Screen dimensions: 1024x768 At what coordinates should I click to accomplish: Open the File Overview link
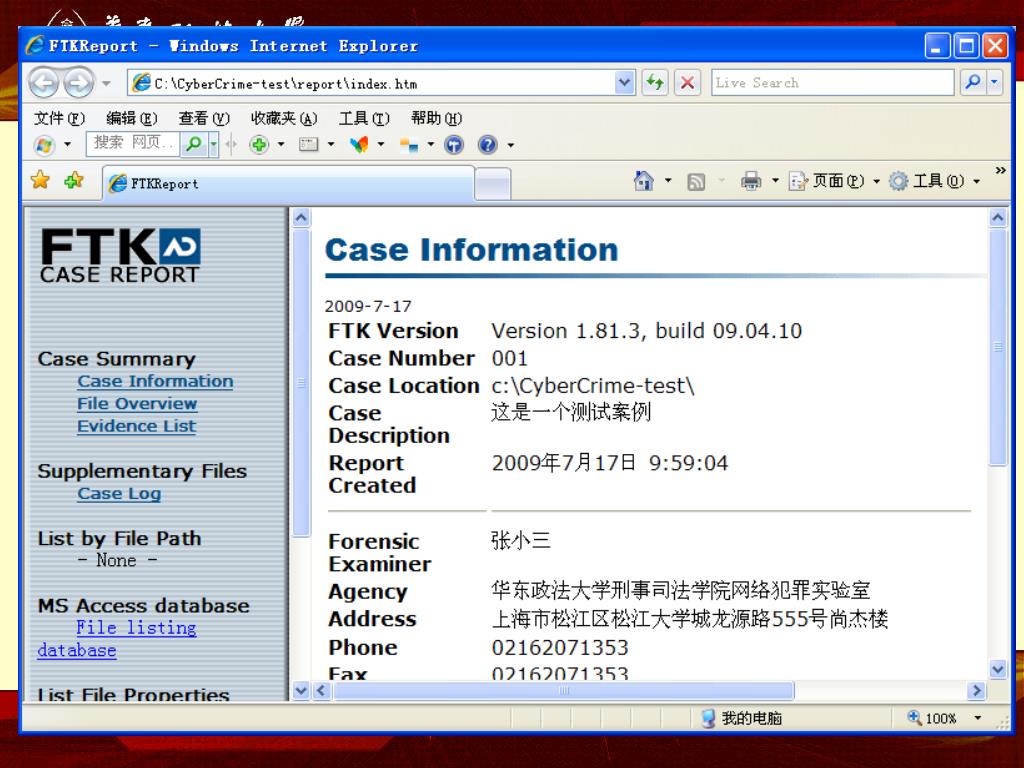[136, 404]
